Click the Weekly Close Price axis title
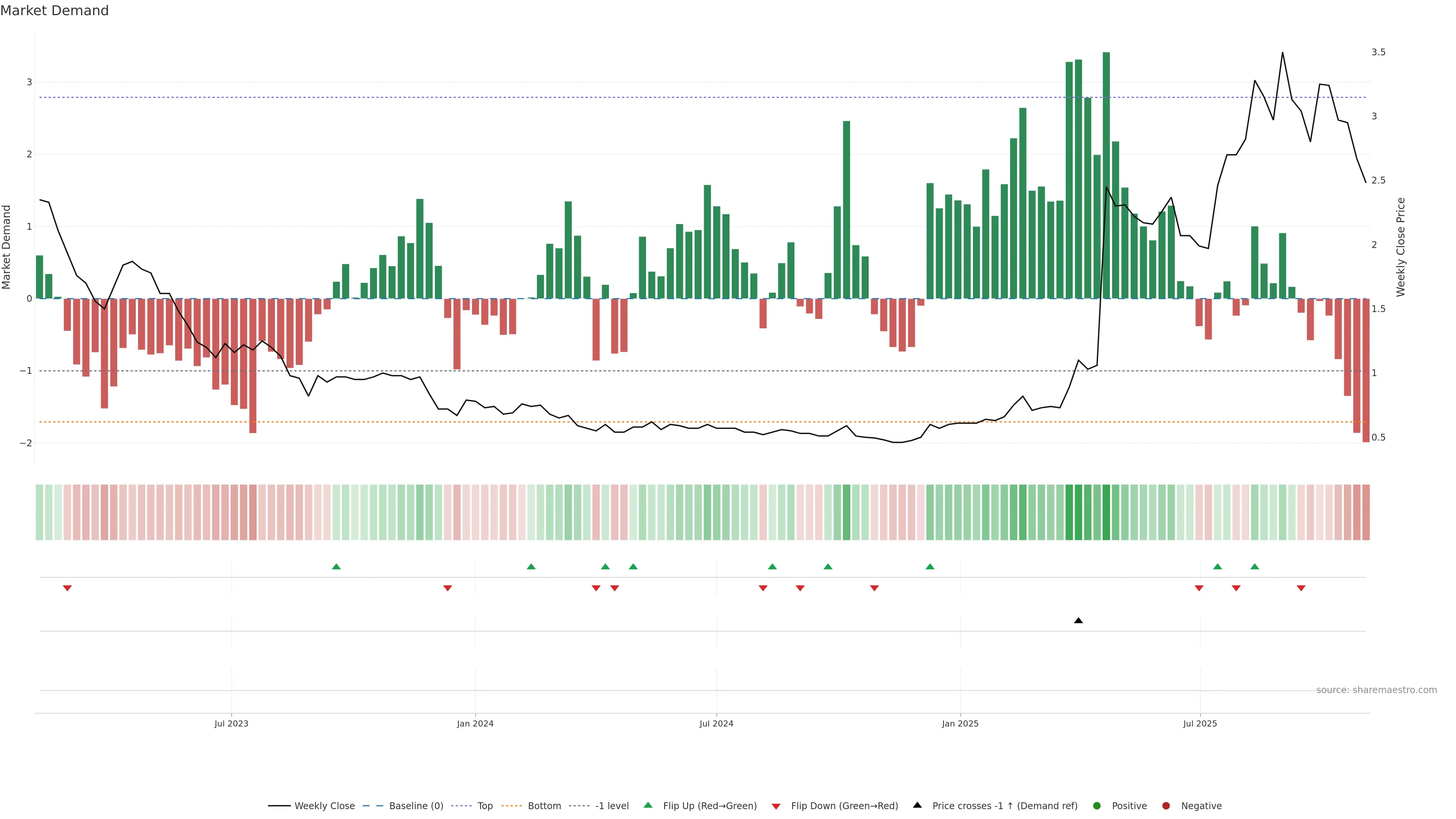 click(1401, 247)
